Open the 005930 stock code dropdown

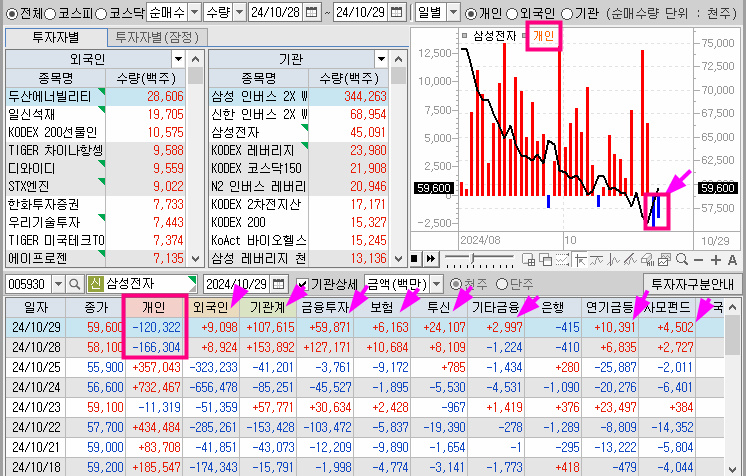click(x=58, y=284)
